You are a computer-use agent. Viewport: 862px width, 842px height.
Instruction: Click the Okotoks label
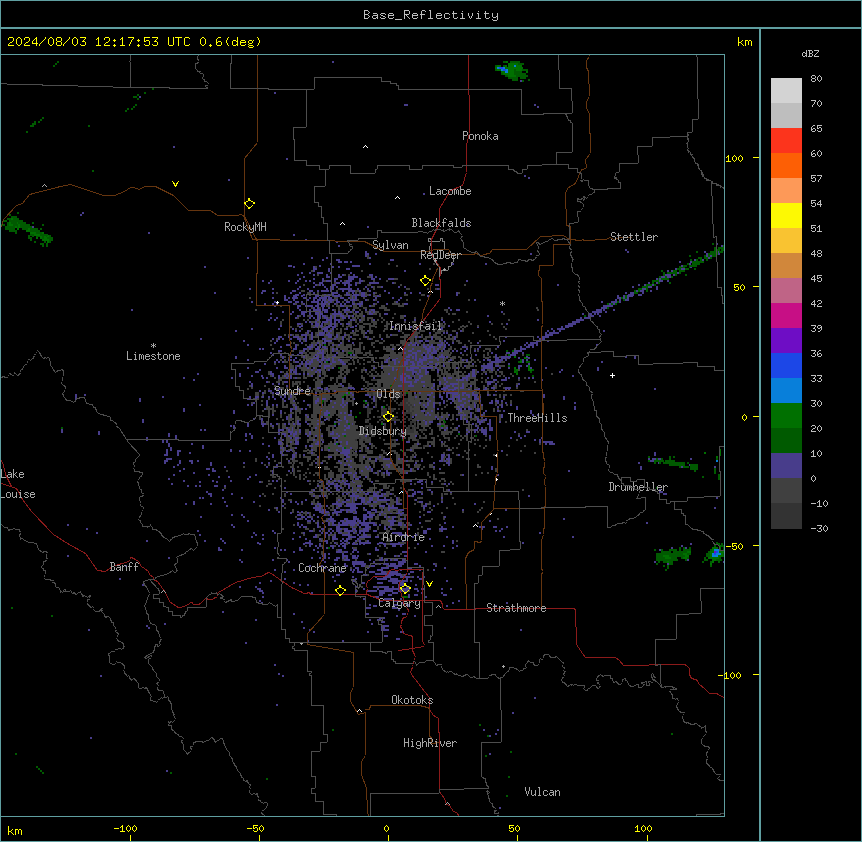coord(412,700)
